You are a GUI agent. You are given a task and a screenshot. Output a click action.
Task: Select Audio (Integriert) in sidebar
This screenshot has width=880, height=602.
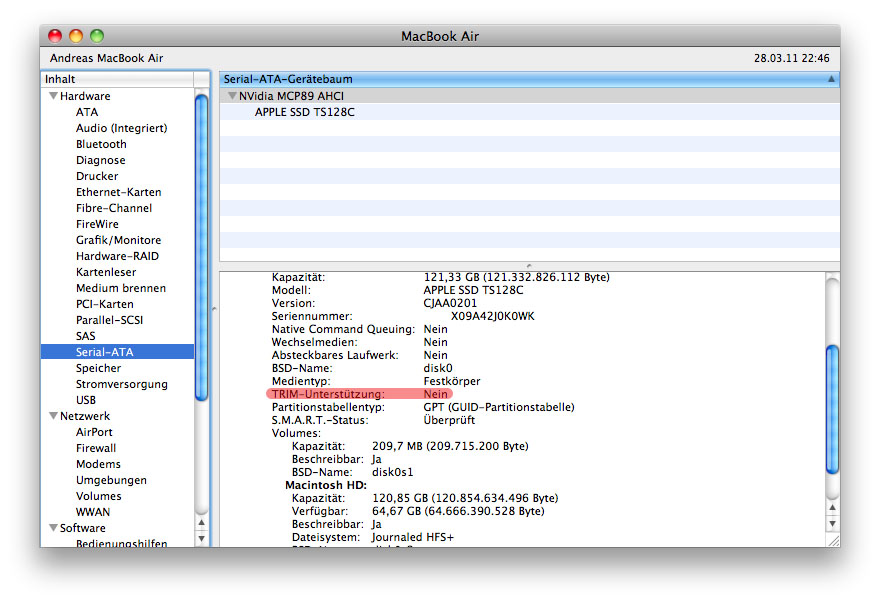click(x=122, y=128)
